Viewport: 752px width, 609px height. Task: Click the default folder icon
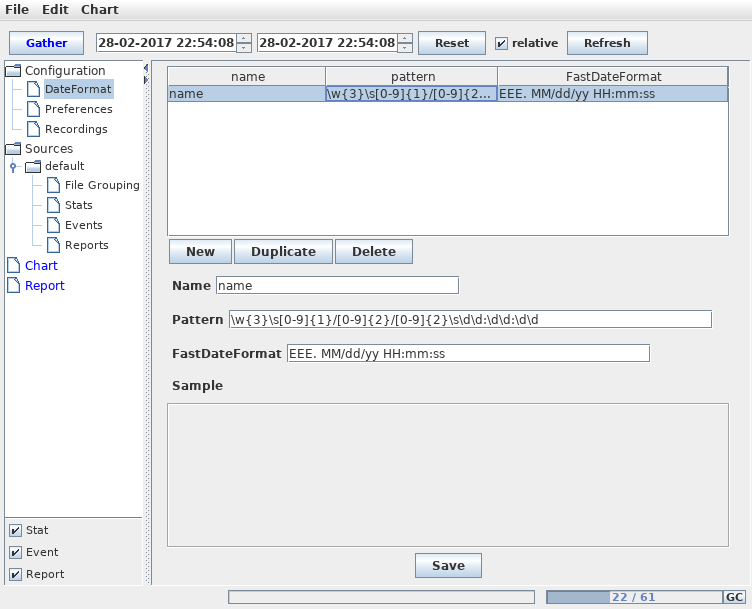[33, 166]
